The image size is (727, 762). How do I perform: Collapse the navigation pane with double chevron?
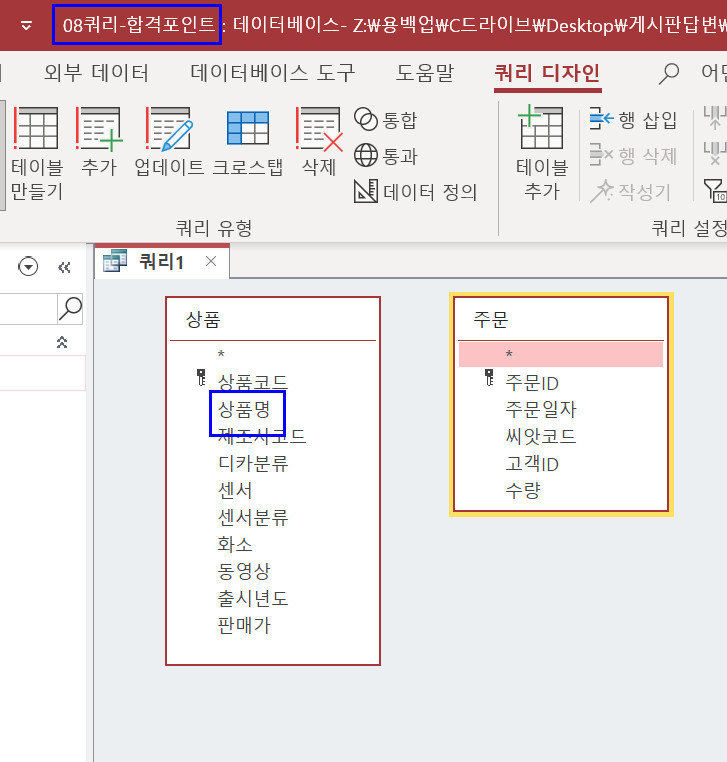[x=64, y=267]
